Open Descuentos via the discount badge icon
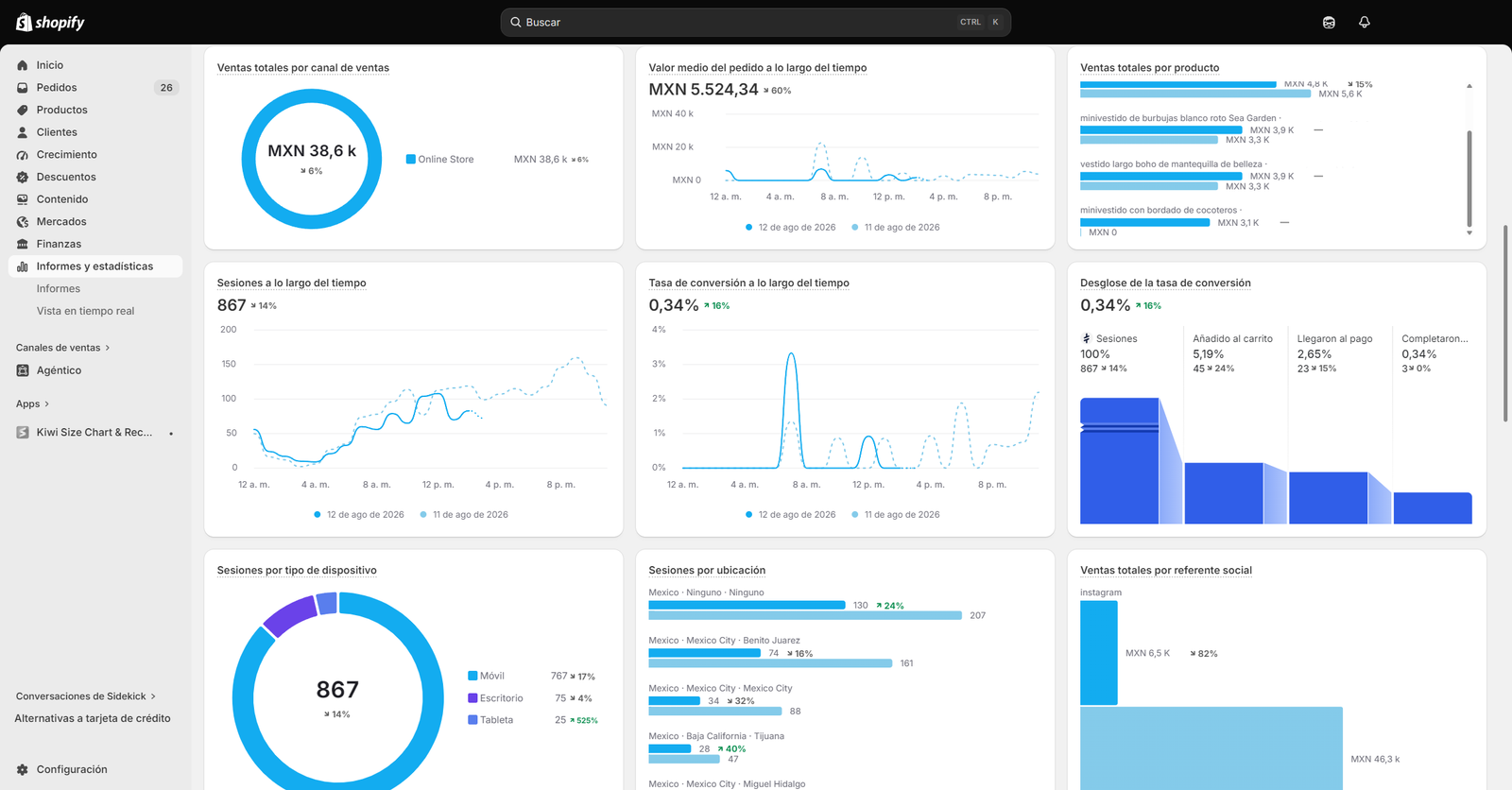 click(23, 177)
